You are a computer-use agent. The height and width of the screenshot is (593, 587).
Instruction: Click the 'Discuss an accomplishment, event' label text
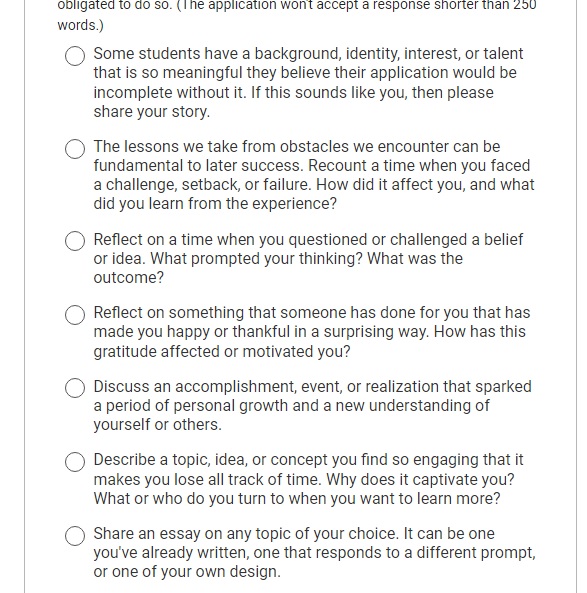coord(313,405)
